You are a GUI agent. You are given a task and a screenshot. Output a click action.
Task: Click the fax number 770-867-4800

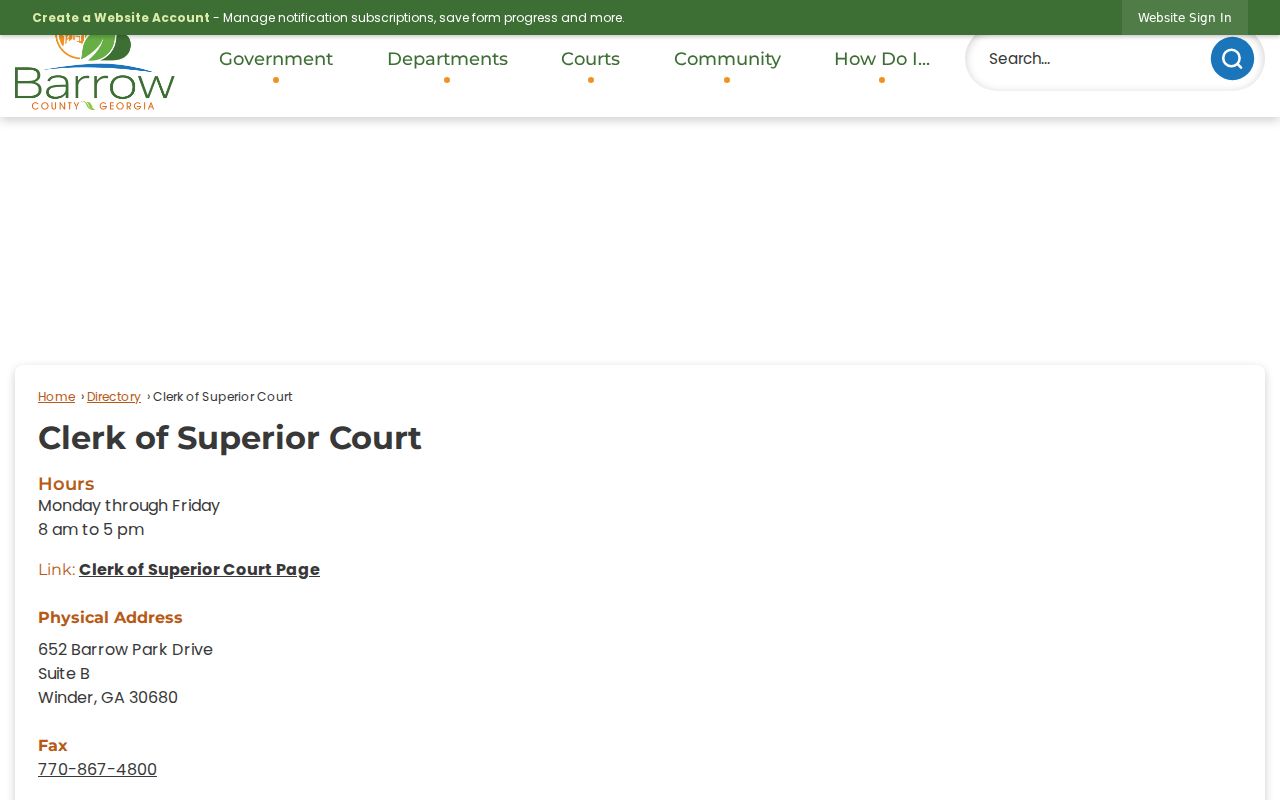click(97, 770)
